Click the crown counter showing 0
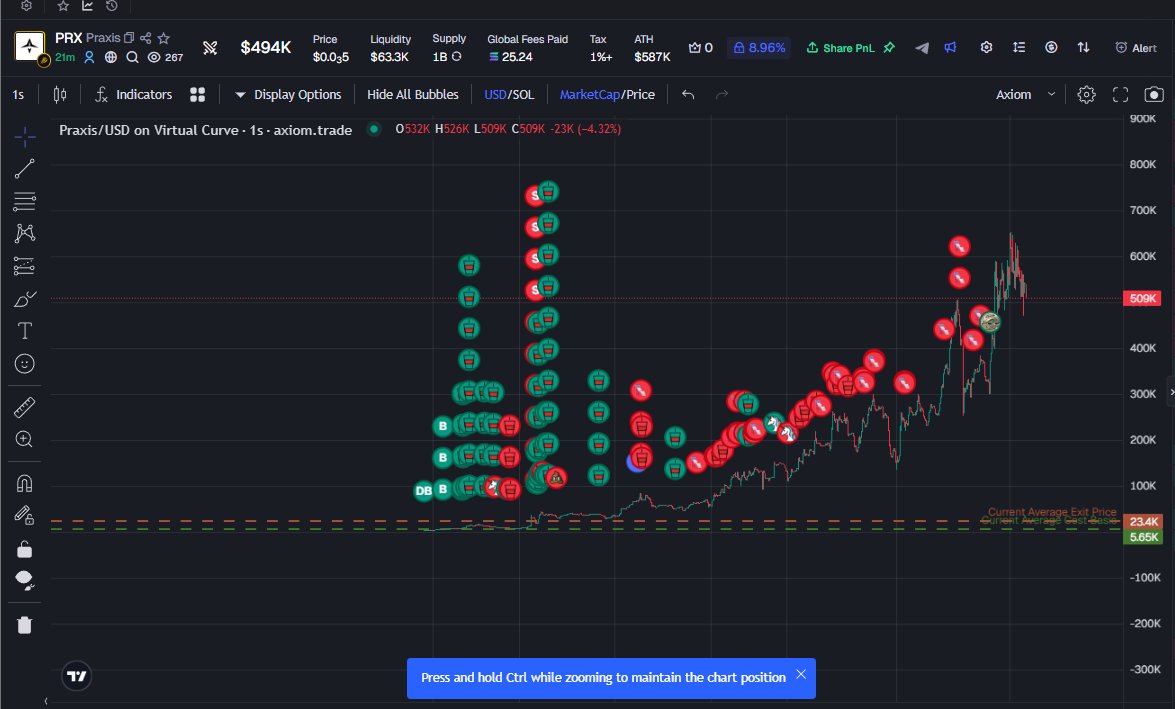This screenshot has height=709, width=1175. 701,47
